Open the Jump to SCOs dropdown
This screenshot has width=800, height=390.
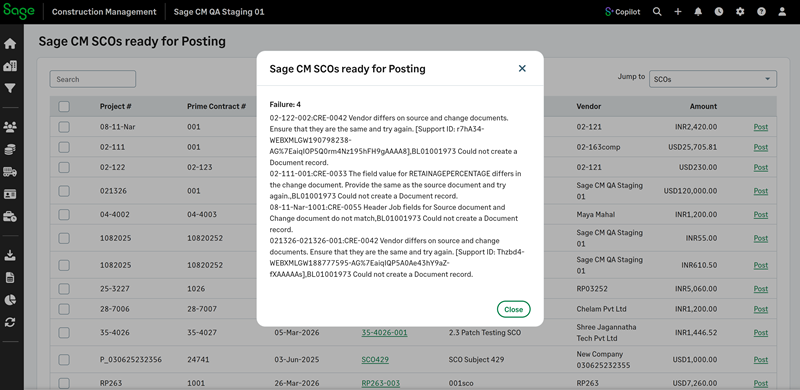(713, 79)
